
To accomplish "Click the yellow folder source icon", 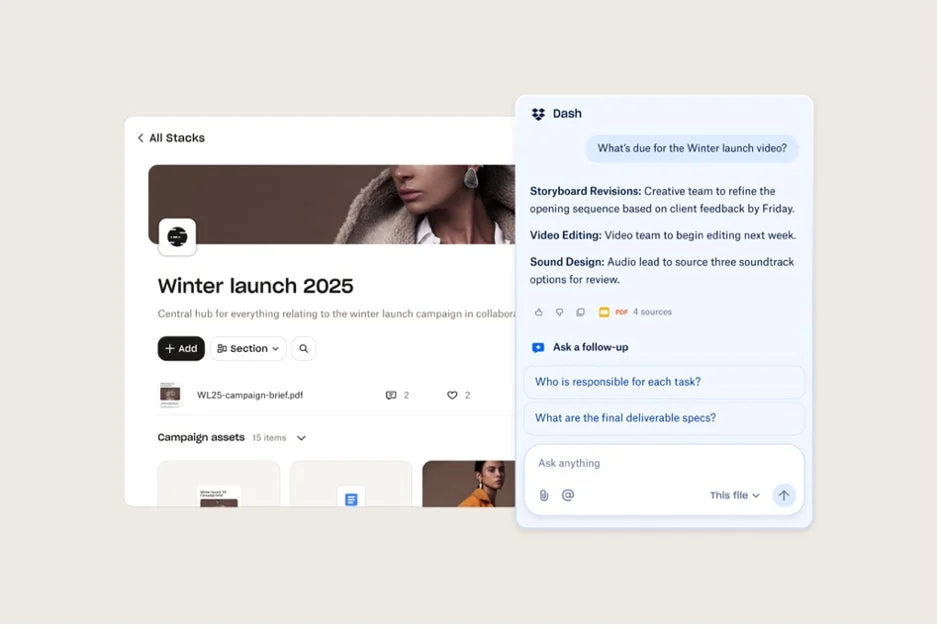I will 604,312.
